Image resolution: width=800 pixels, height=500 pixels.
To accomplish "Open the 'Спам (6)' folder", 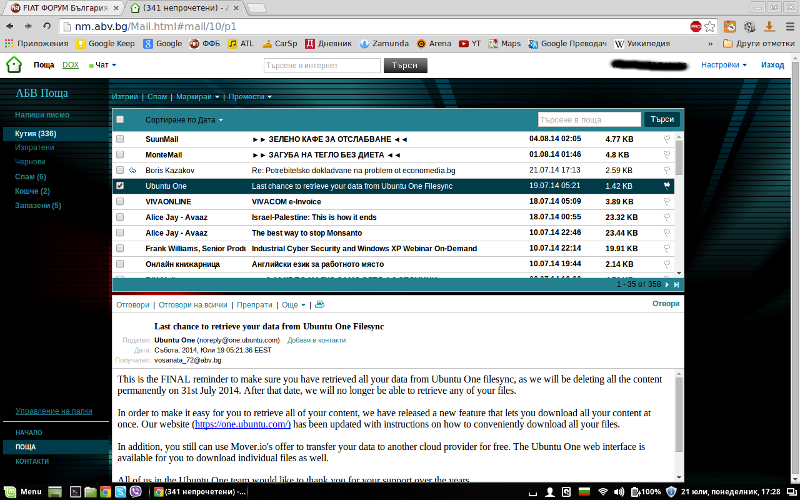I will [x=30, y=176].
